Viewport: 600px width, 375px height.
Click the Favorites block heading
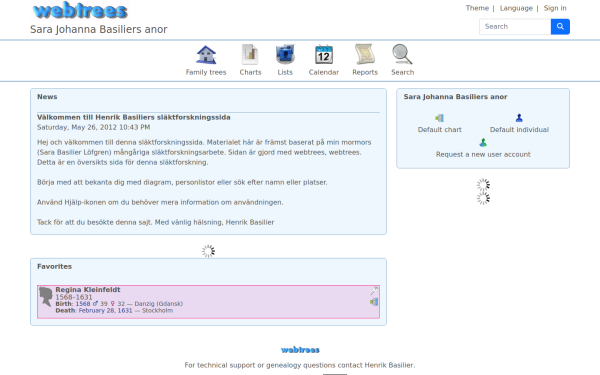click(x=54, y=266)
